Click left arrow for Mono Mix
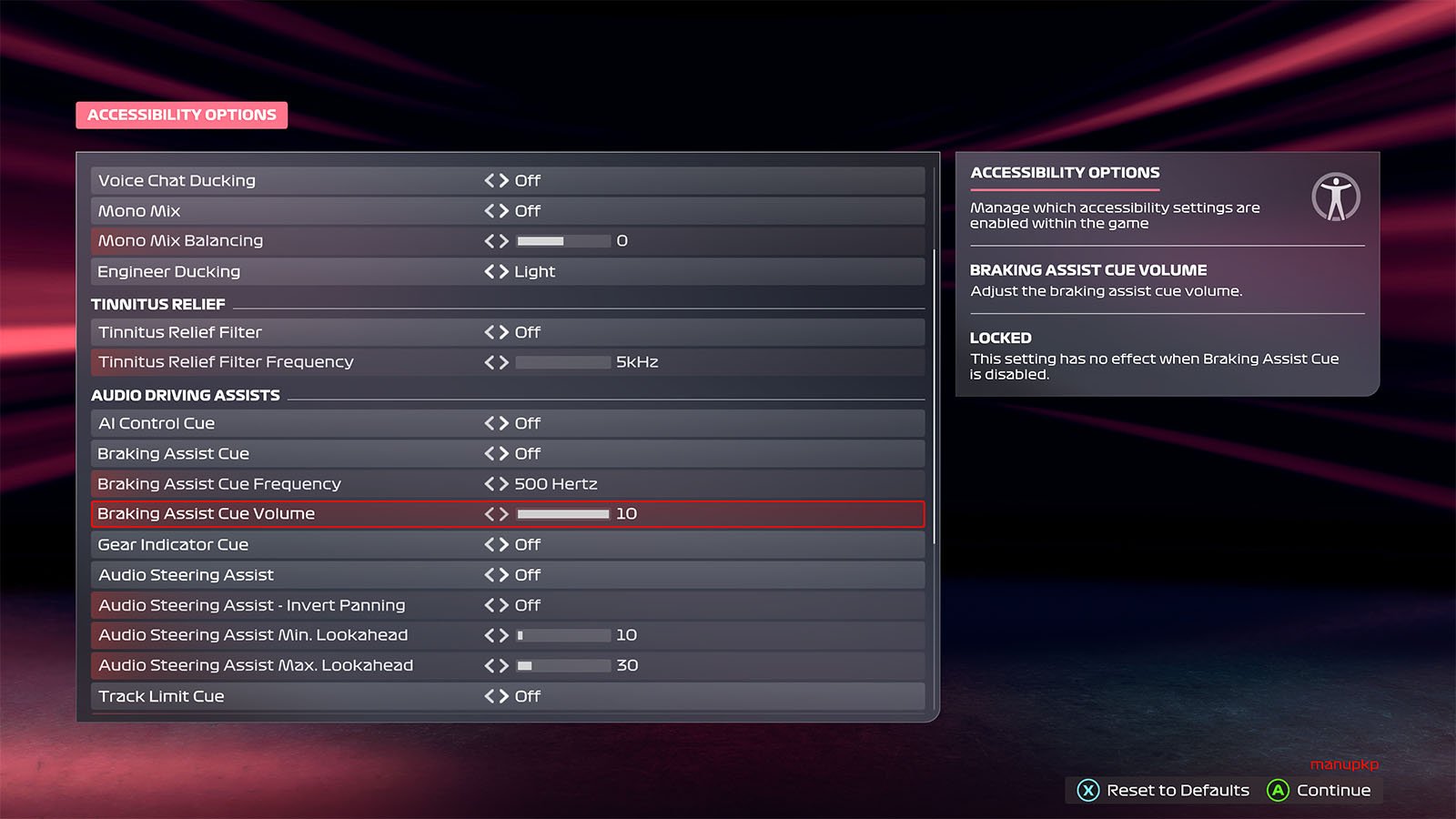 pyautogui.click(x=490, y=210)
